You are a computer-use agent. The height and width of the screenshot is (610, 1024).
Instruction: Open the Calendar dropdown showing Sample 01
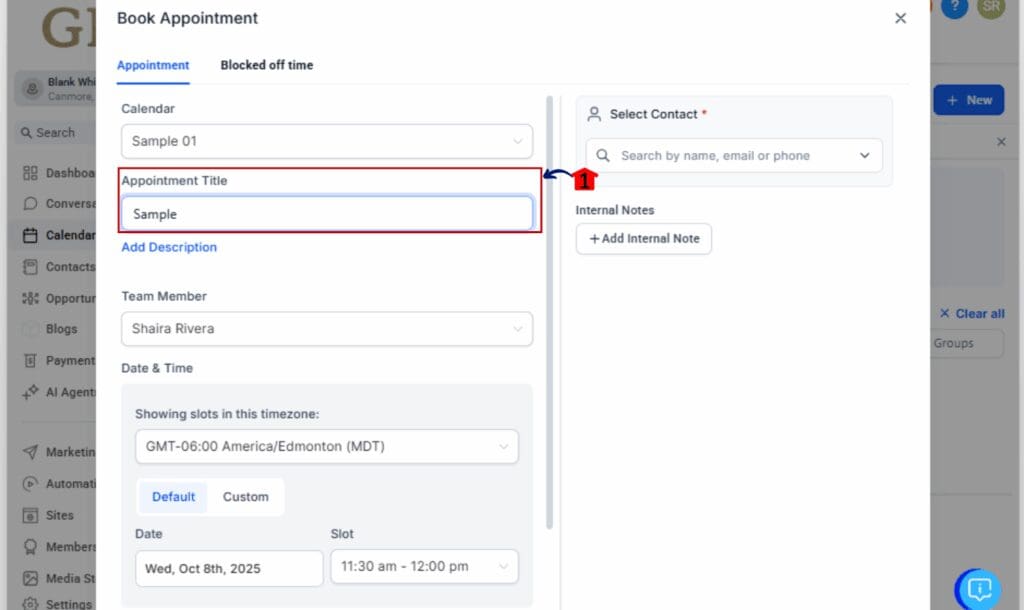(326, 141)
